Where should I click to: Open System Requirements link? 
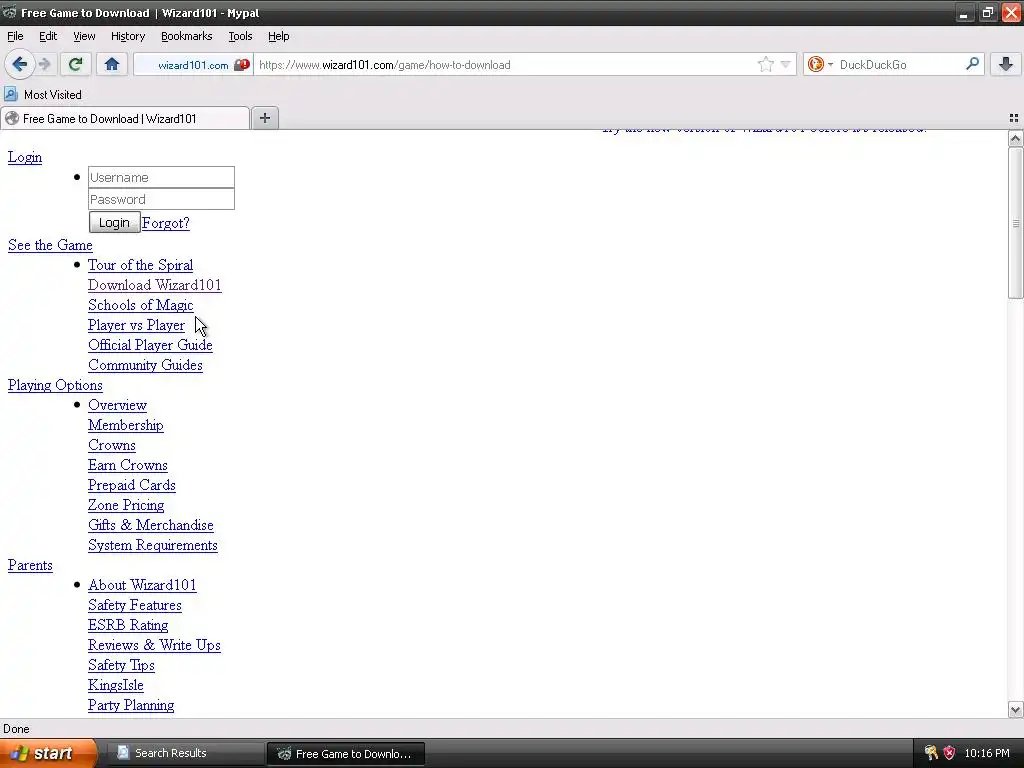tap(153, 545)
